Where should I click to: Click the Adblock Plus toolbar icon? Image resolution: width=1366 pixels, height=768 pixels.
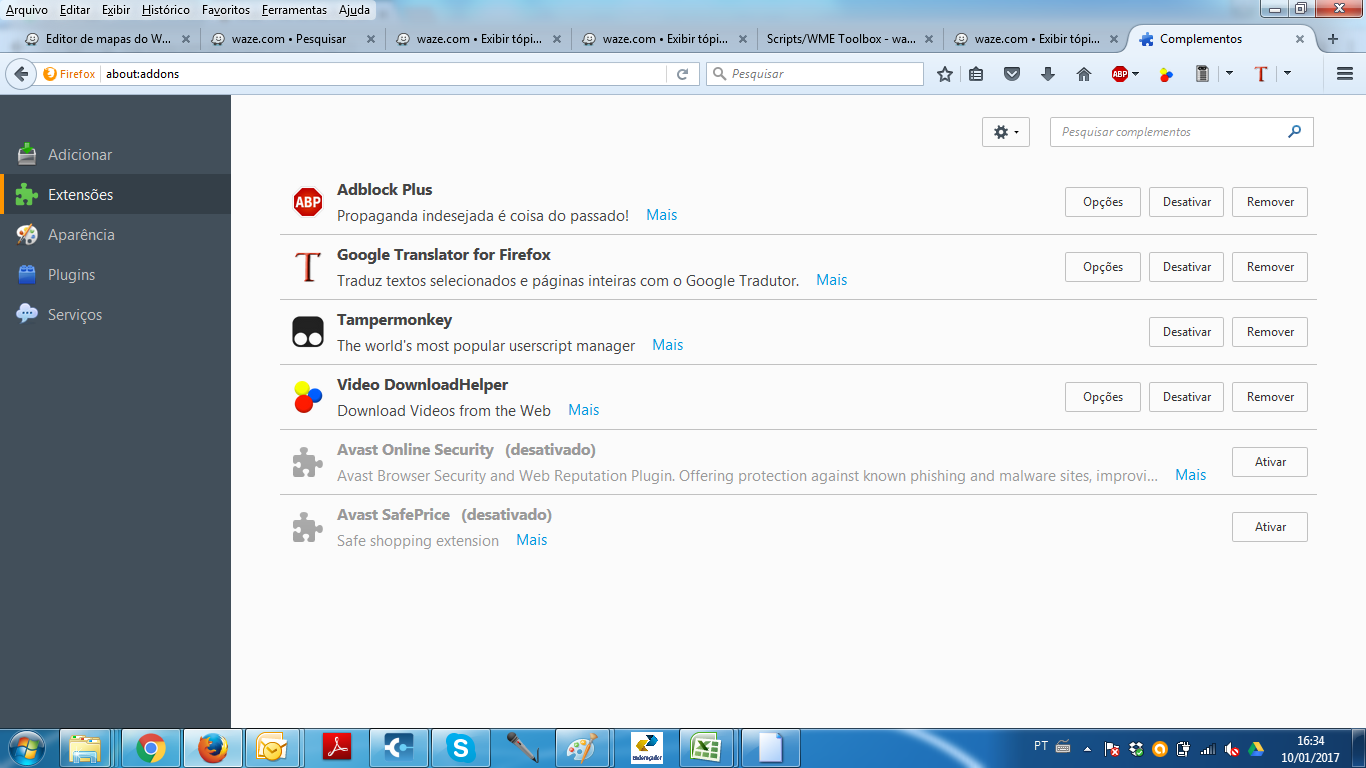click(1120, 74)
